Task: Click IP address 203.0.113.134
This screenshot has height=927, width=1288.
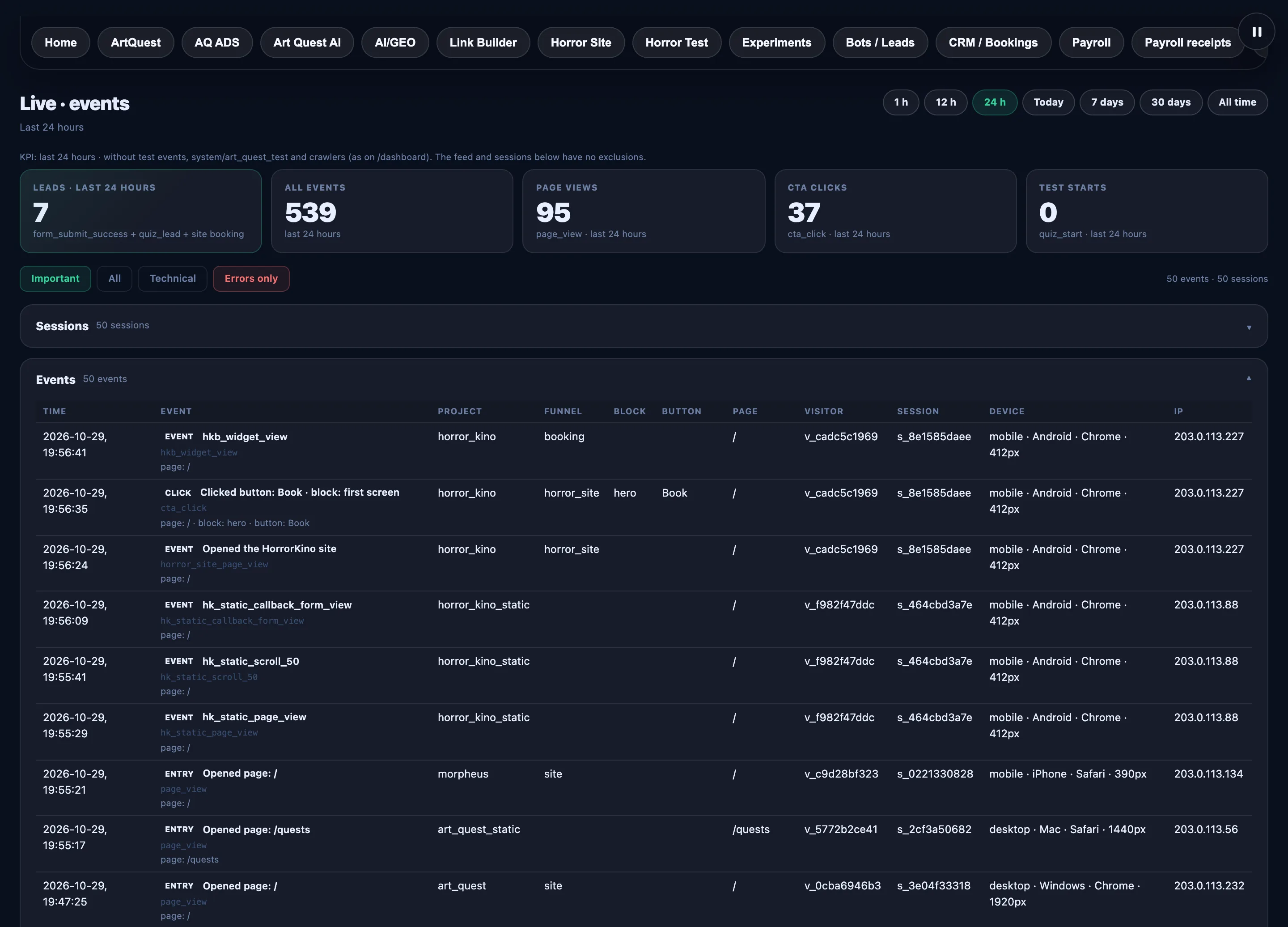Action: coord(1208,774)
